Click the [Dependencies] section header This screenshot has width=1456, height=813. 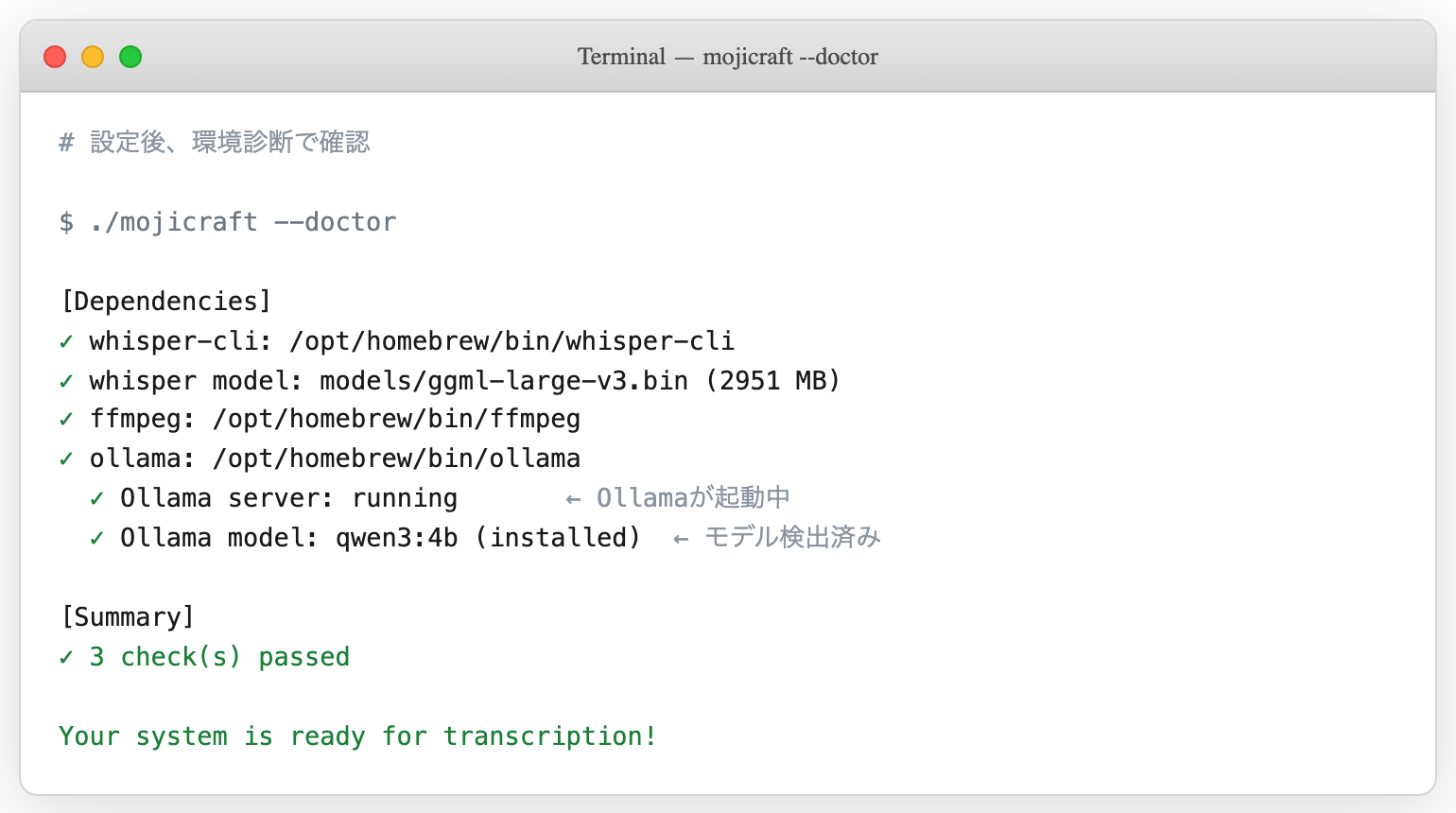click(166, 302)
